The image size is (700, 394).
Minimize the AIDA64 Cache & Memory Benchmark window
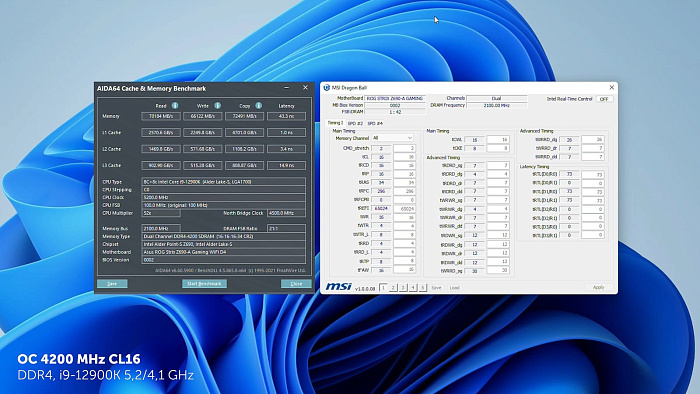(x=287, y=88)
